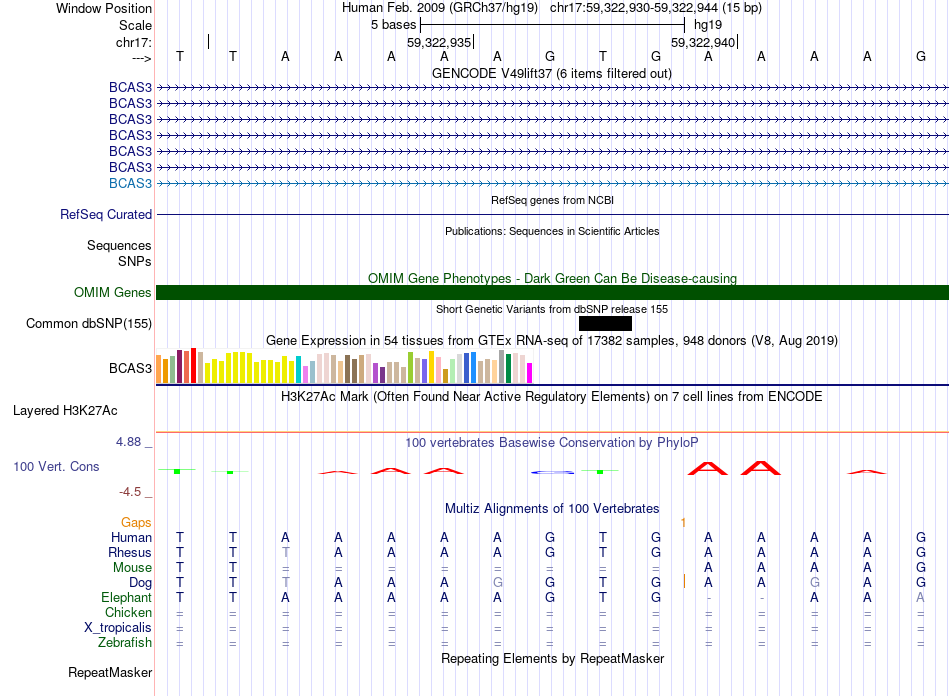Select the OMIM Genes track label

(x=113, y=293)
